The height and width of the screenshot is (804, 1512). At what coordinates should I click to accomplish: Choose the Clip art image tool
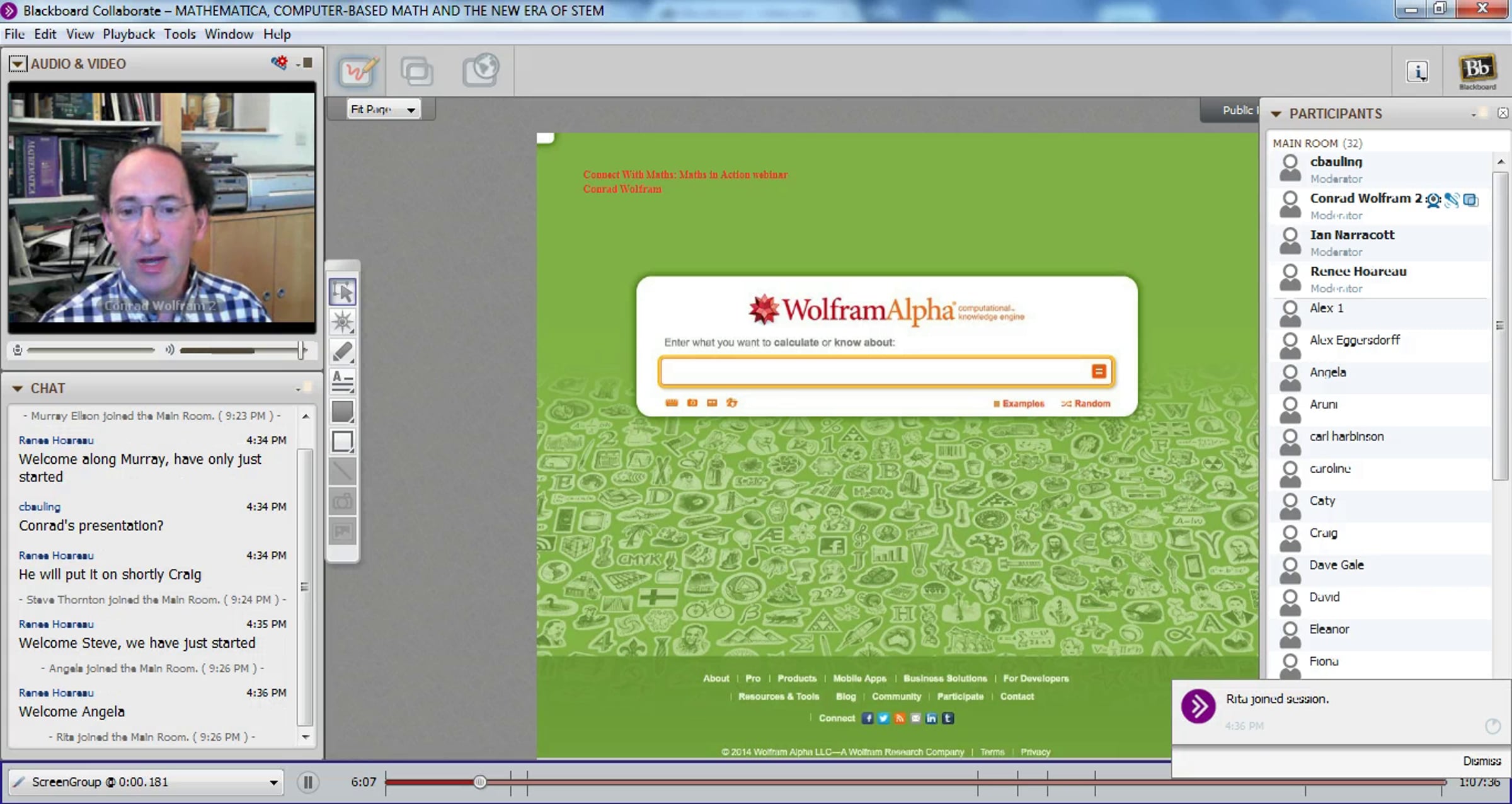tap(343, 531)
